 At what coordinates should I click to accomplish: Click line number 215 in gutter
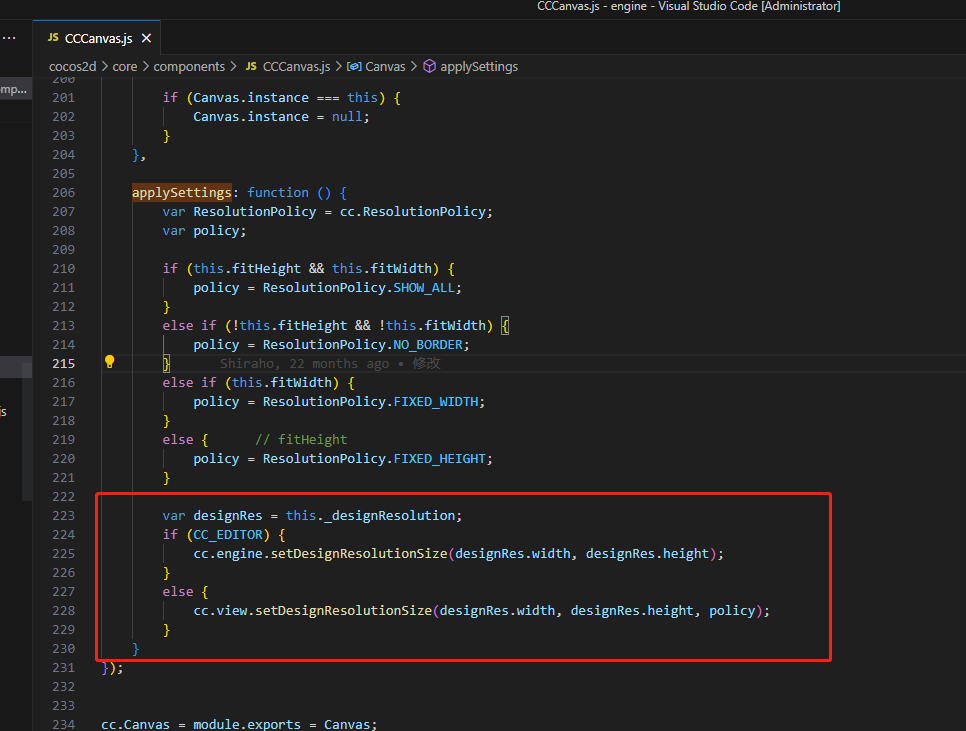[63, 363]
